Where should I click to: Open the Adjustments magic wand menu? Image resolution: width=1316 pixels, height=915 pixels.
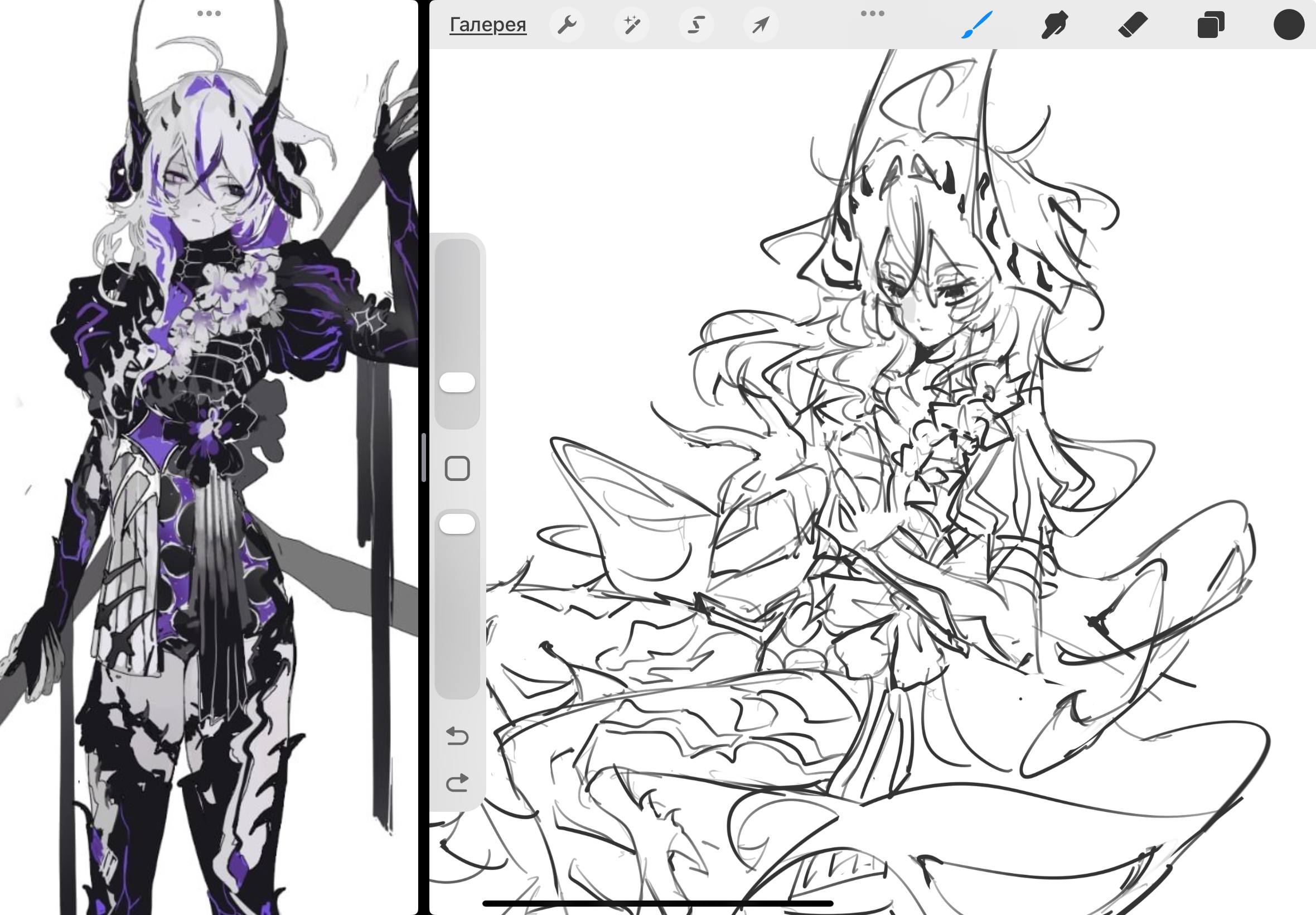pos(631,25)
